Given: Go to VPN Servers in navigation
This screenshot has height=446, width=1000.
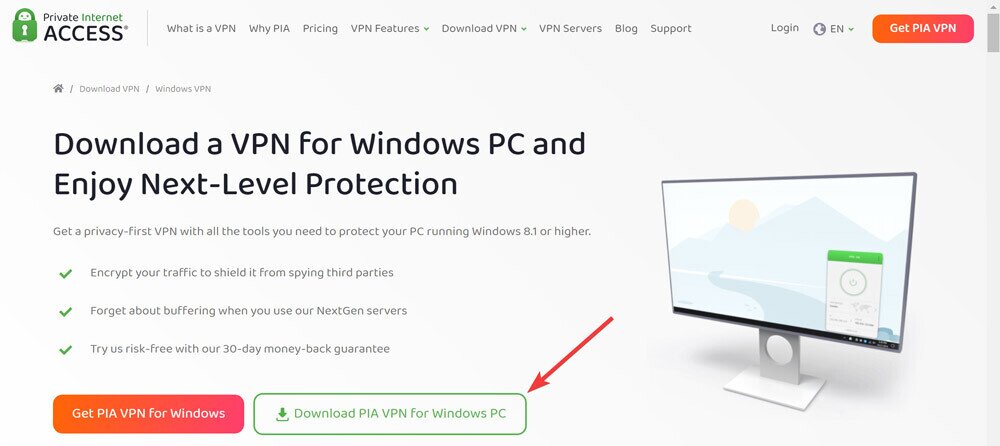Looking at the screenshot, I should tap(570, 29).
